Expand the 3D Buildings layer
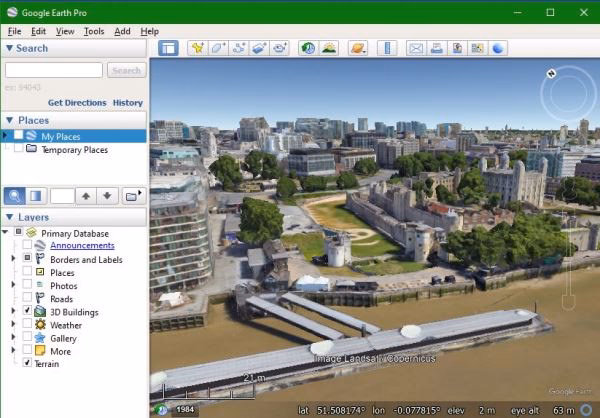The image size is (600, 418). pyautogui.click(x=13, y=310)
